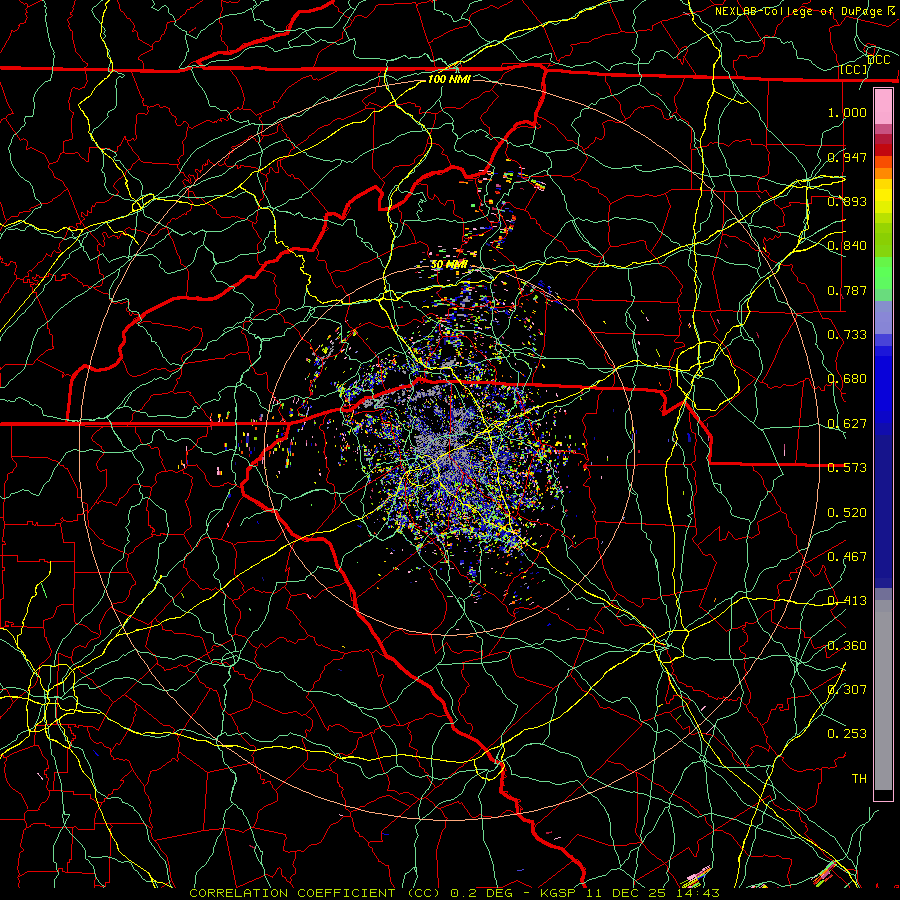Click the 1.000 value on the color scale
Viewport: 900px width, 900px height.
coord(847,112)
